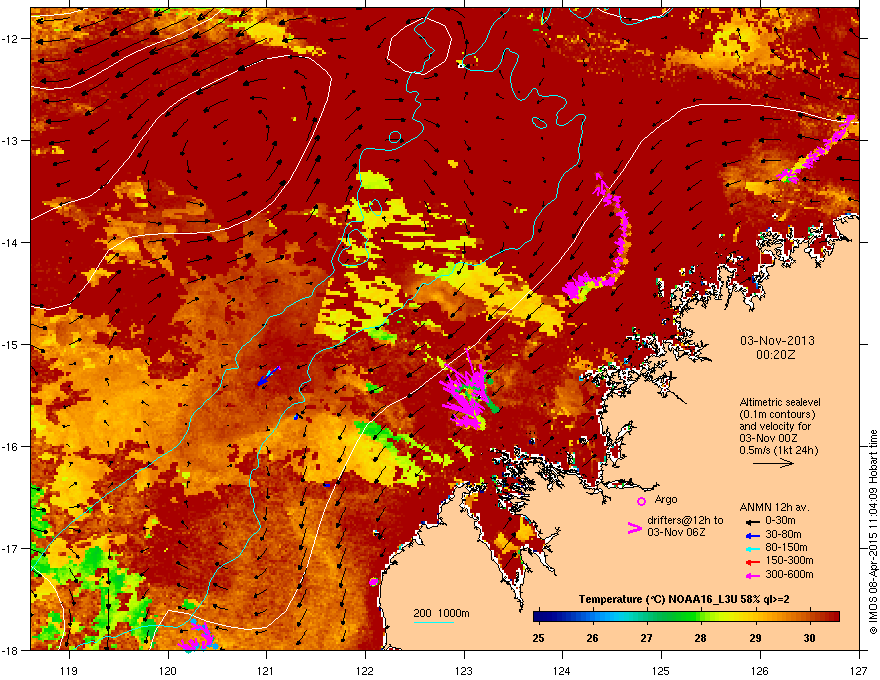
Task: Click the blue-cyan ANMN mooring arrow near 121E
Action: pyautogui.click(x=268, y=376)
